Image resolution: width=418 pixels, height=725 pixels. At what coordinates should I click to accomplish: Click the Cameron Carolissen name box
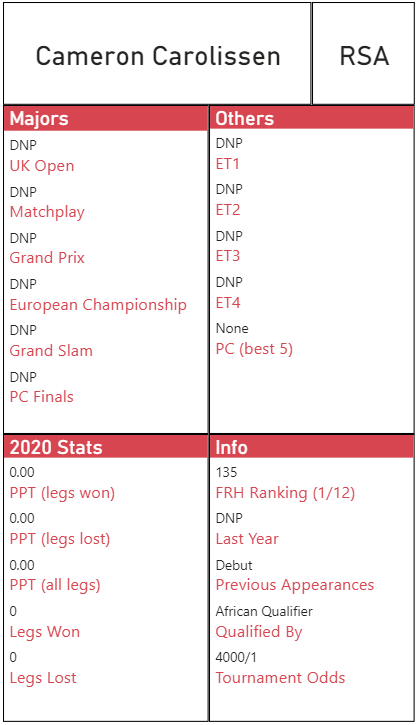click(x=157, y=54)
